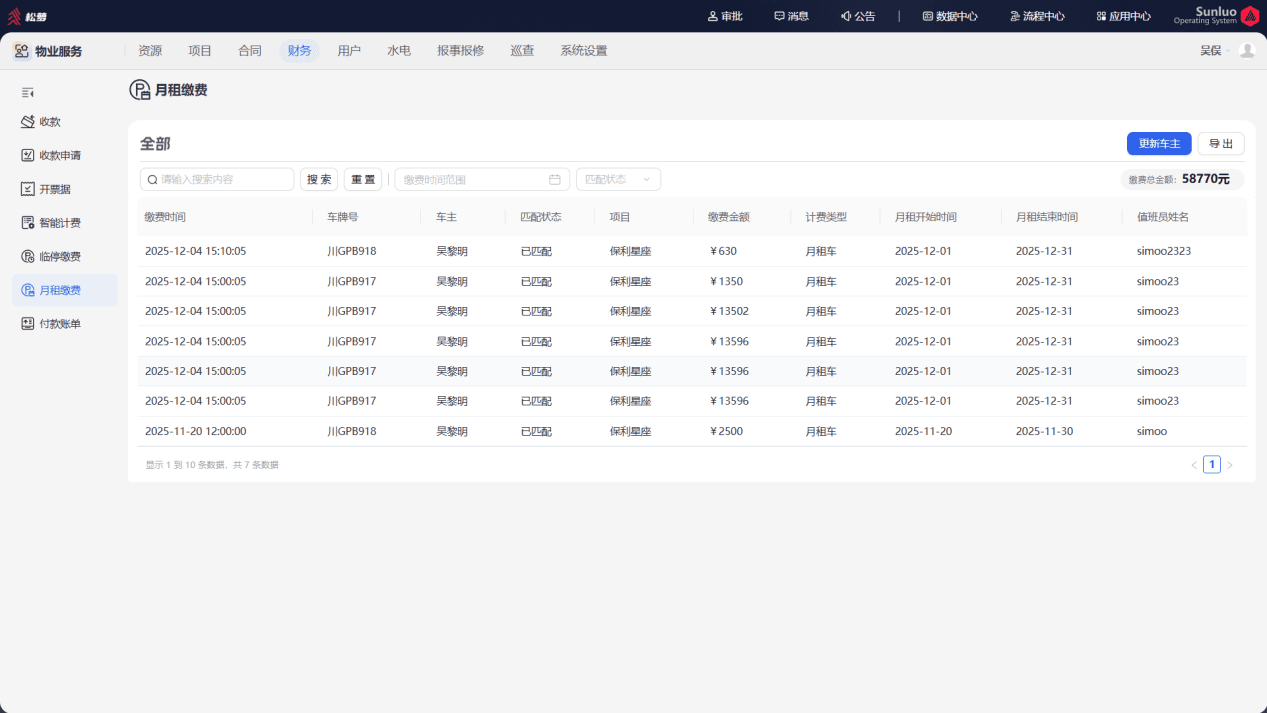
Task: Click the 更新车主 button
Action: pos(1159,144)
